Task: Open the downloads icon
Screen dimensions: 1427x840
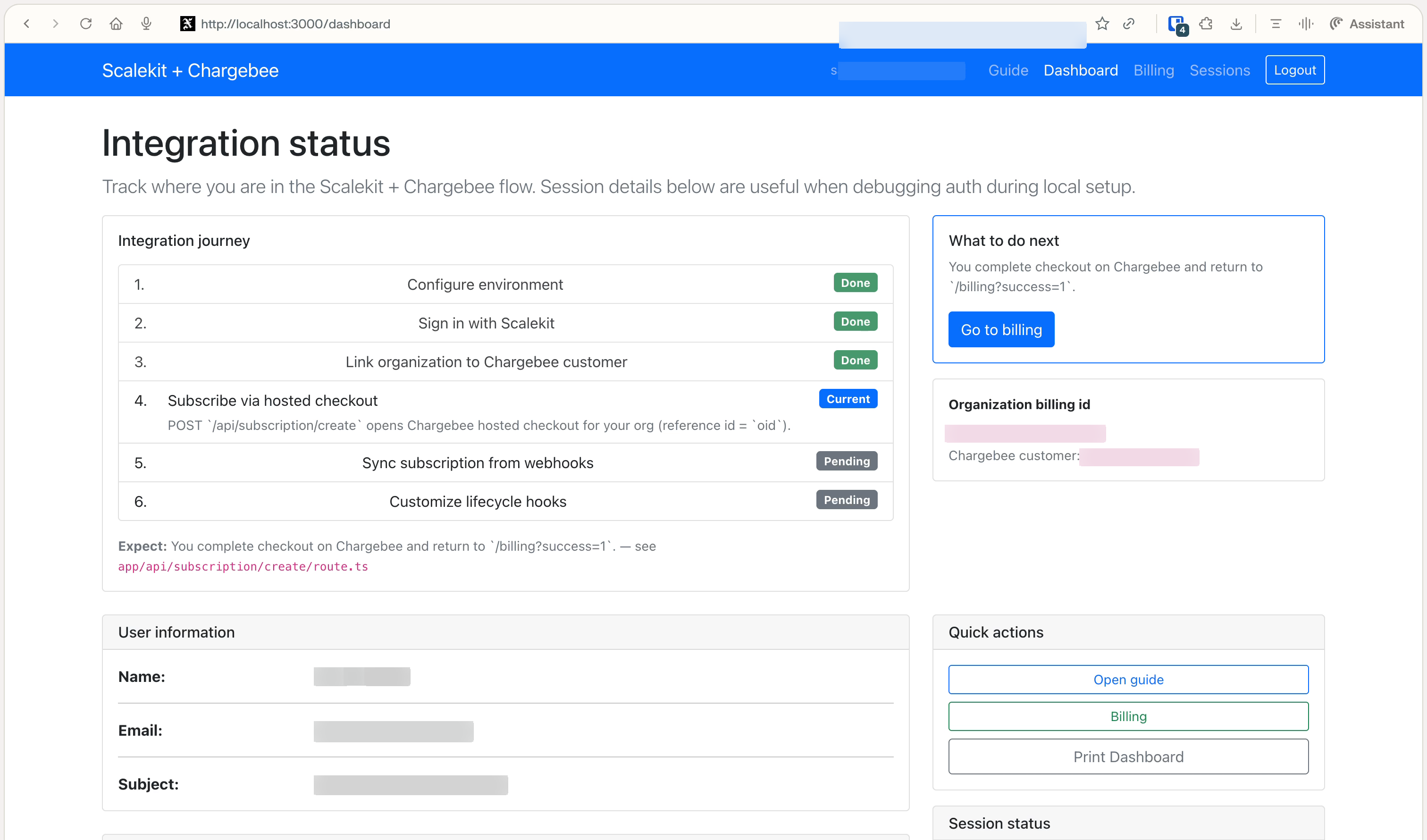Action: point(1236,24)
